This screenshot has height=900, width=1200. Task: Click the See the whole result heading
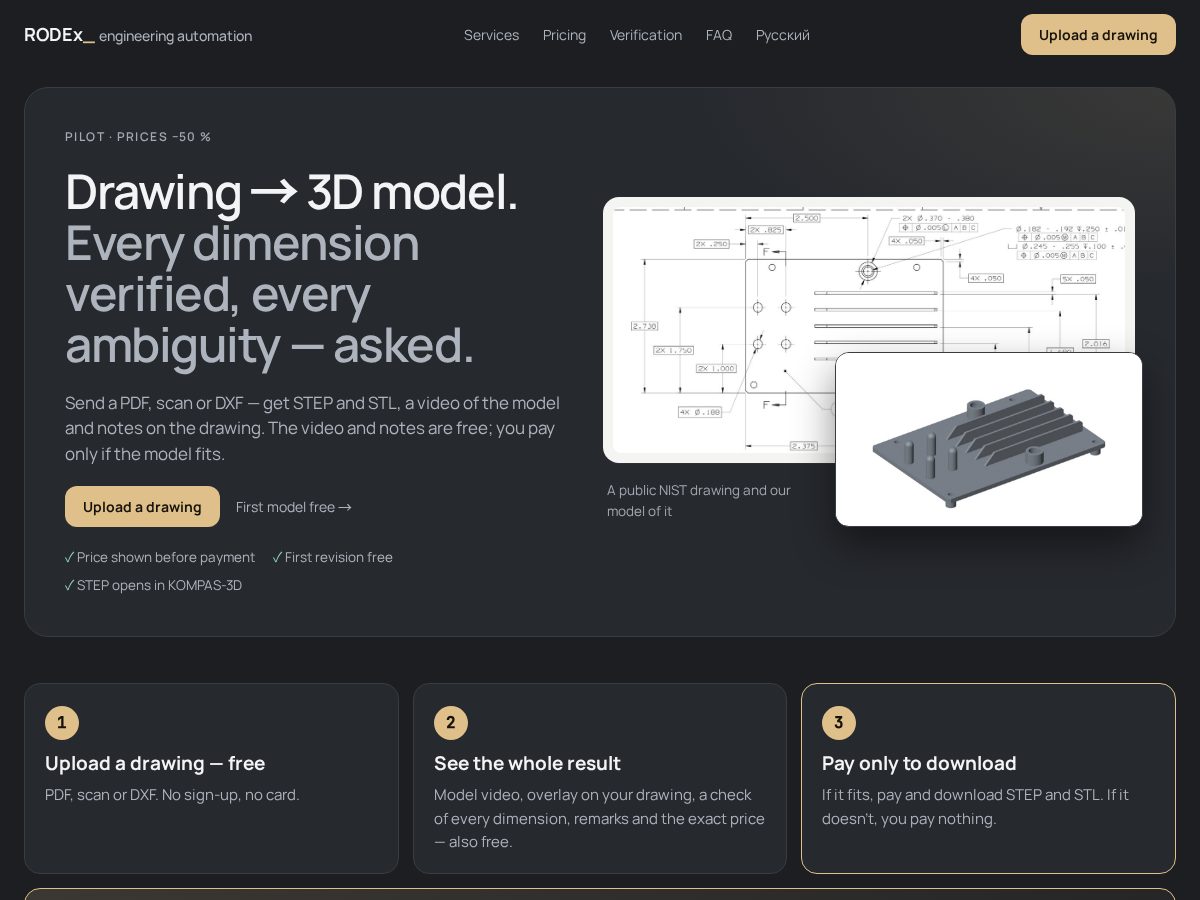[527, 764]
